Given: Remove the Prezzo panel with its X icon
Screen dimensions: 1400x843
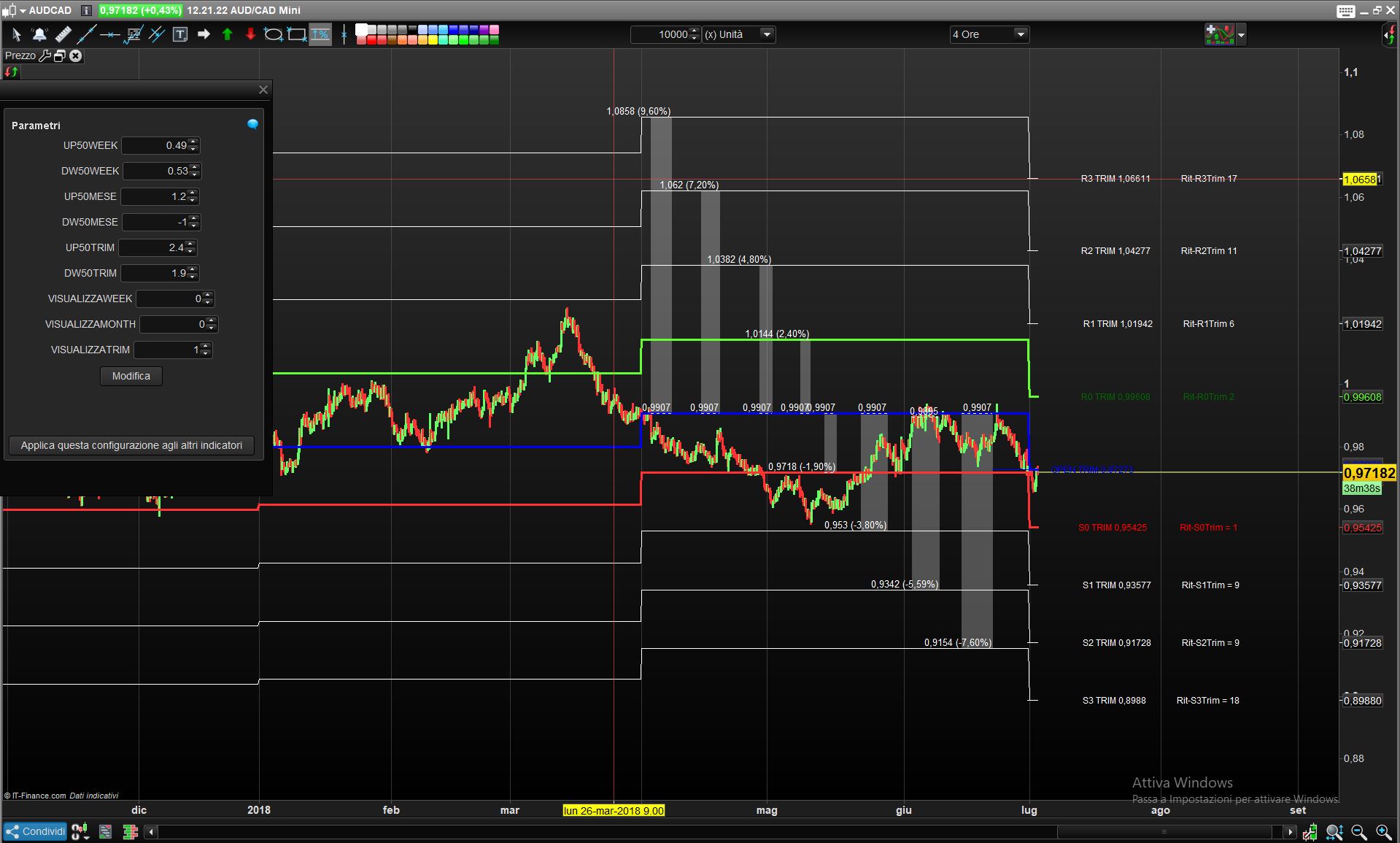Looking at the screenshot, I should 75,55.
